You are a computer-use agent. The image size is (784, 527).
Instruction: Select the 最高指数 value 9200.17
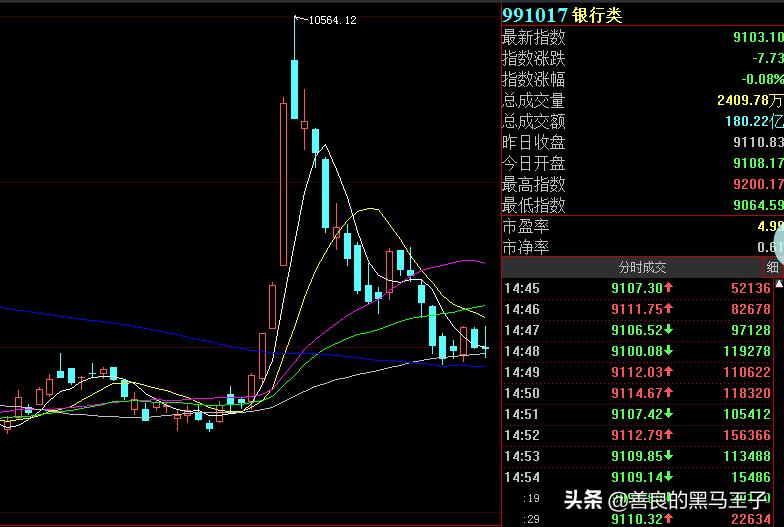click(758, 184)
